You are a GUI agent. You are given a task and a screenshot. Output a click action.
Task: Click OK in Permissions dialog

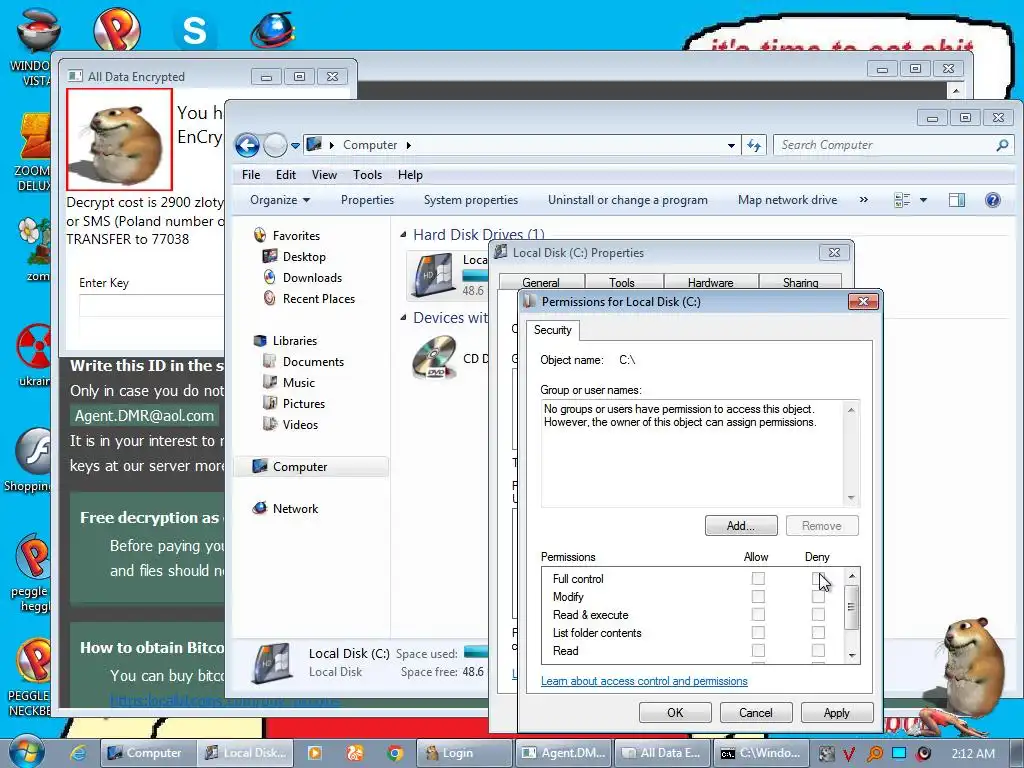(675, 712)
